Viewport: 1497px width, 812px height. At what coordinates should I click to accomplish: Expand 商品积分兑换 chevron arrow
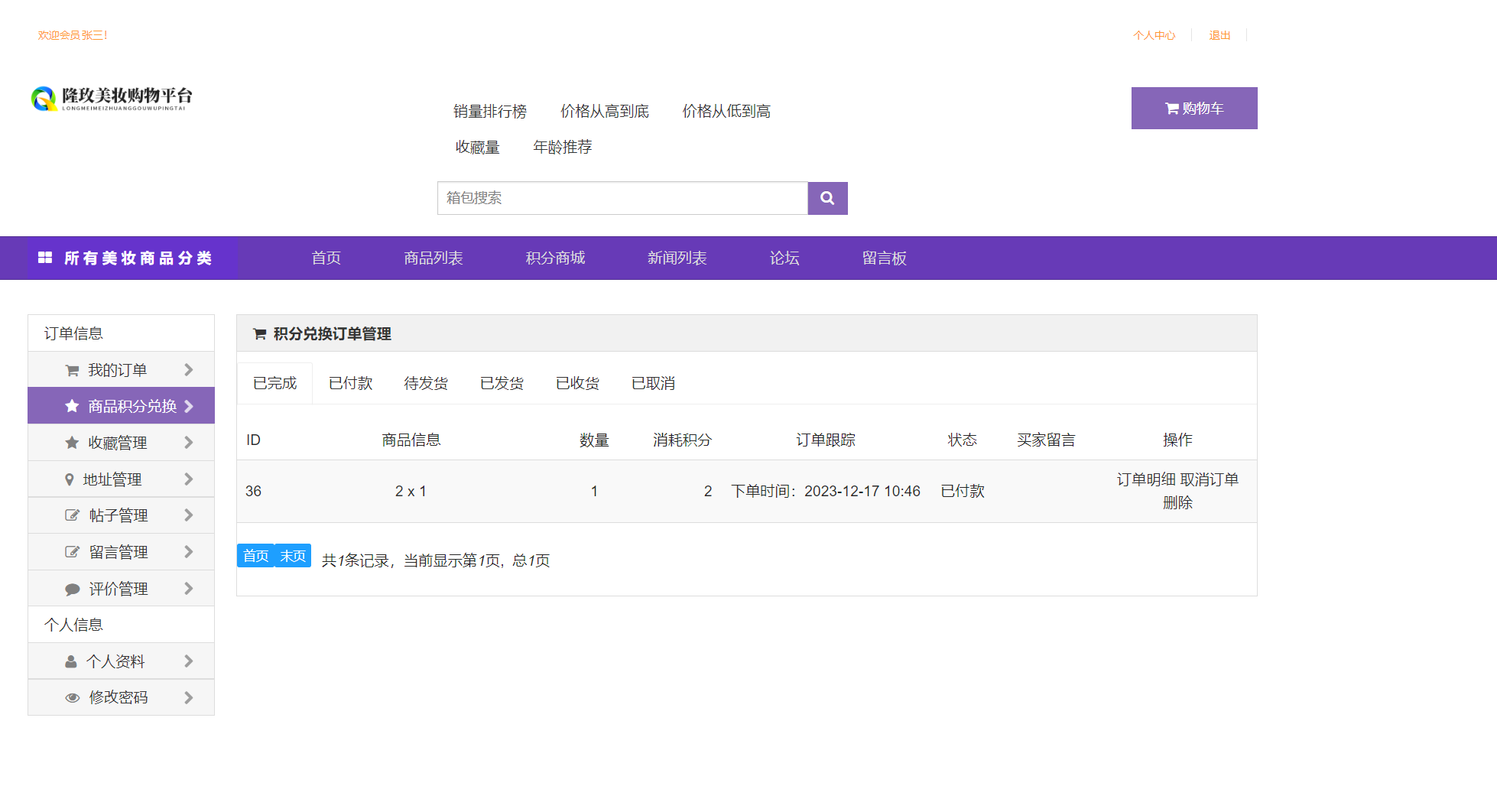tap(189, 406)
